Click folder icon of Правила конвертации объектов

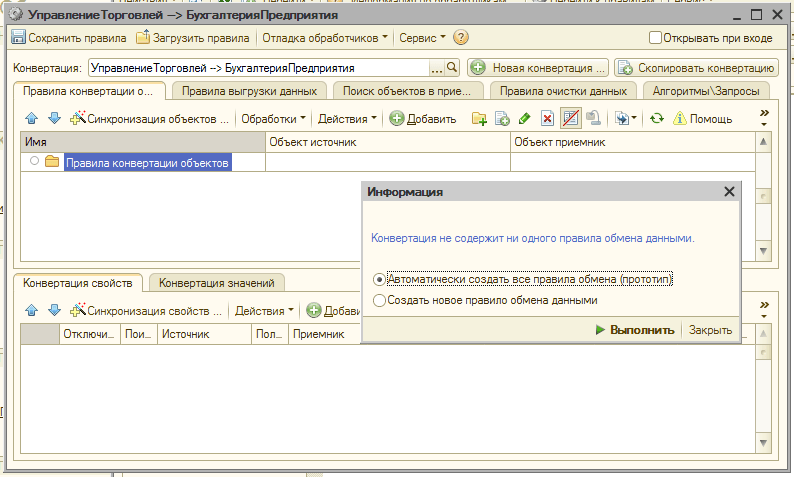52,162
